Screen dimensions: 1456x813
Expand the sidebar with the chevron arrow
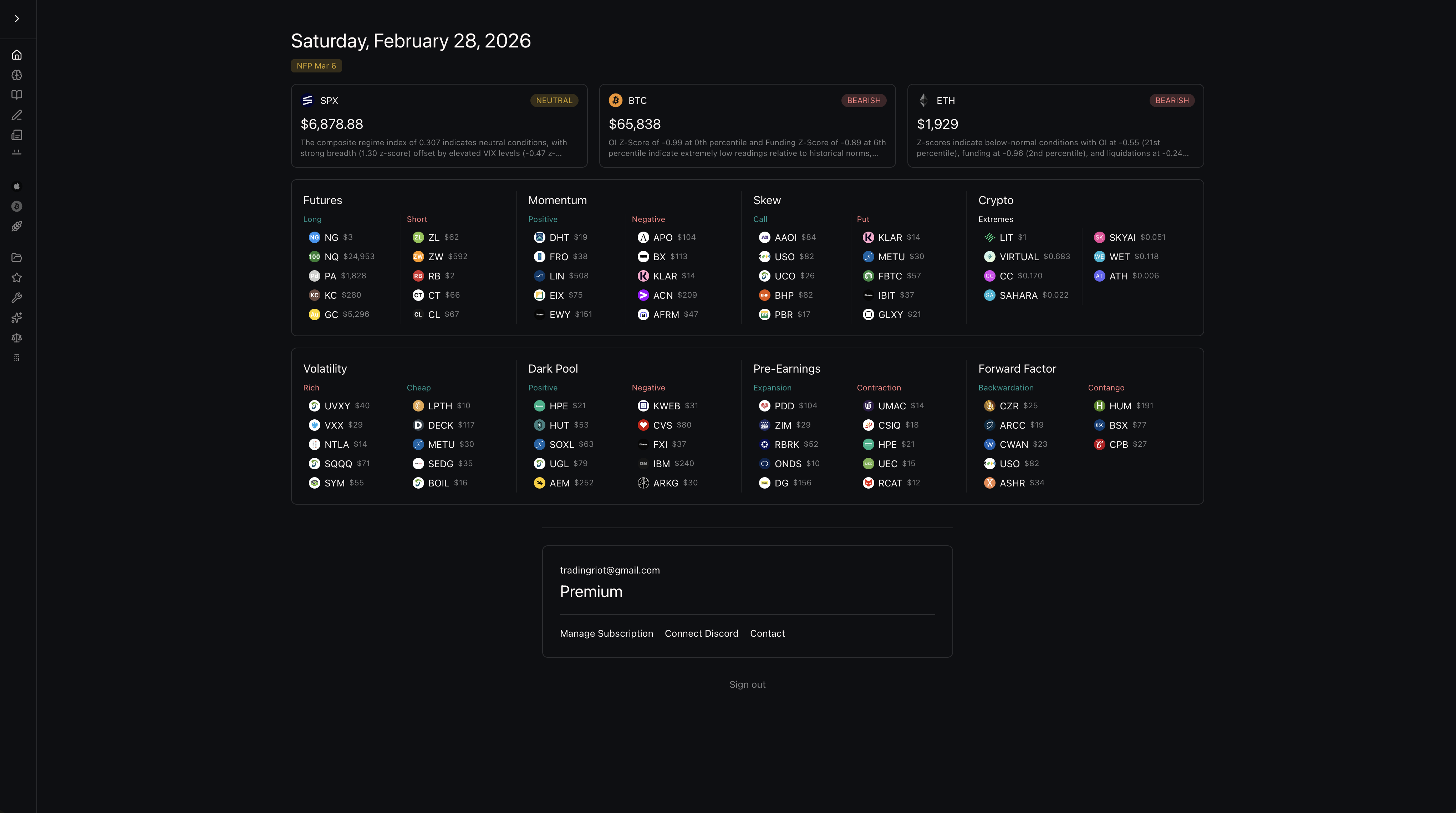17,19
